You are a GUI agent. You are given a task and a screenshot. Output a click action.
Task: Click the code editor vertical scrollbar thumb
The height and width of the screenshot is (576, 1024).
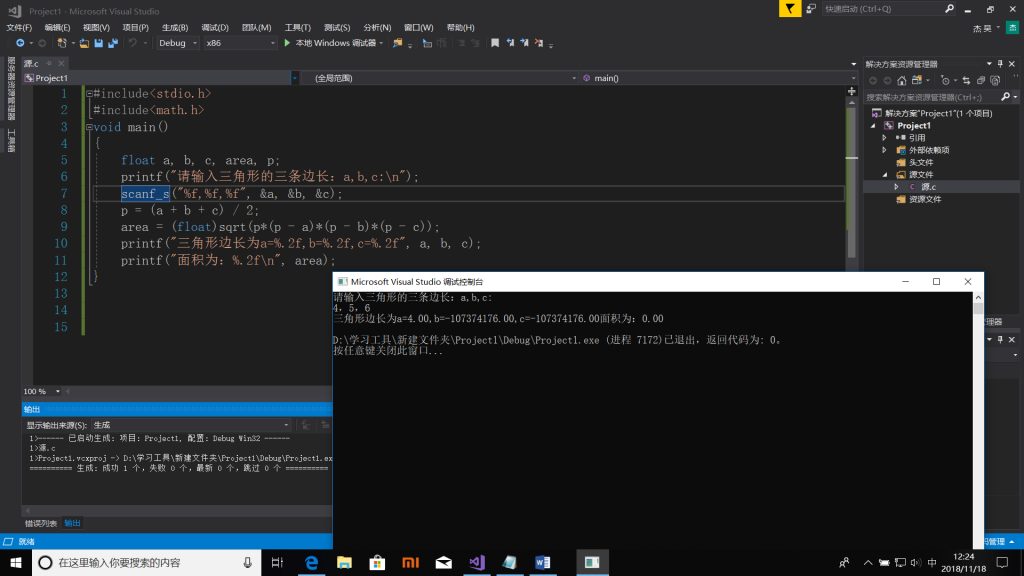tap(852, 183)
